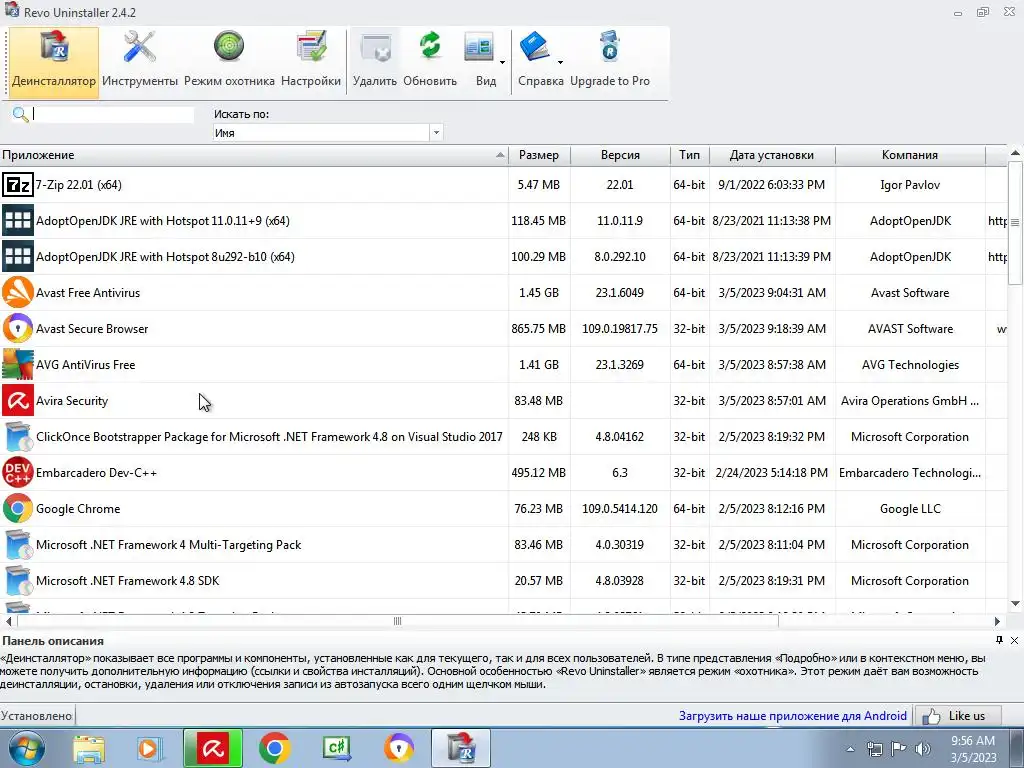Click install date "2/24/2023 5:14:18 PM"

tap(772, 473)
